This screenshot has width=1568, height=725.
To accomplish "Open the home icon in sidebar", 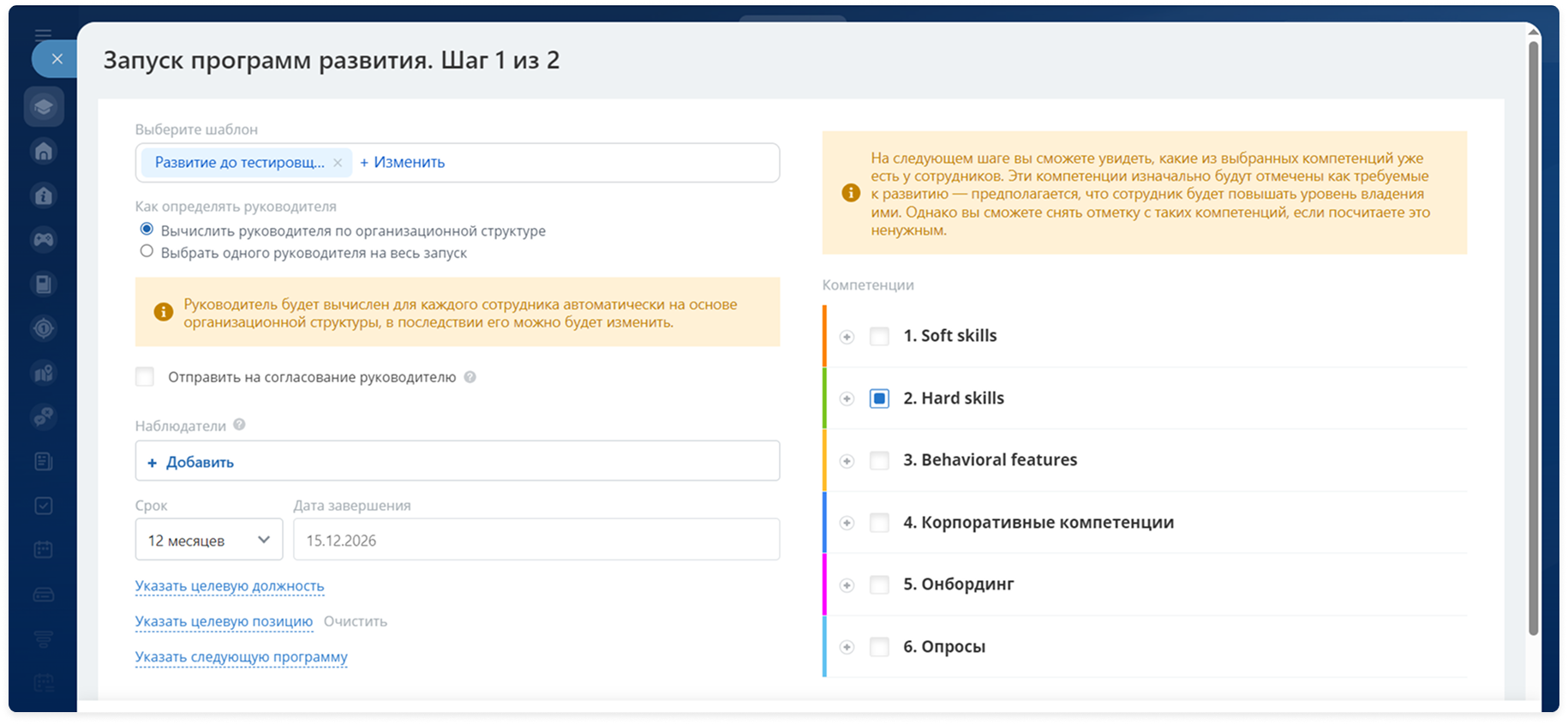I will pyautogui.click(x=44, y=152).
